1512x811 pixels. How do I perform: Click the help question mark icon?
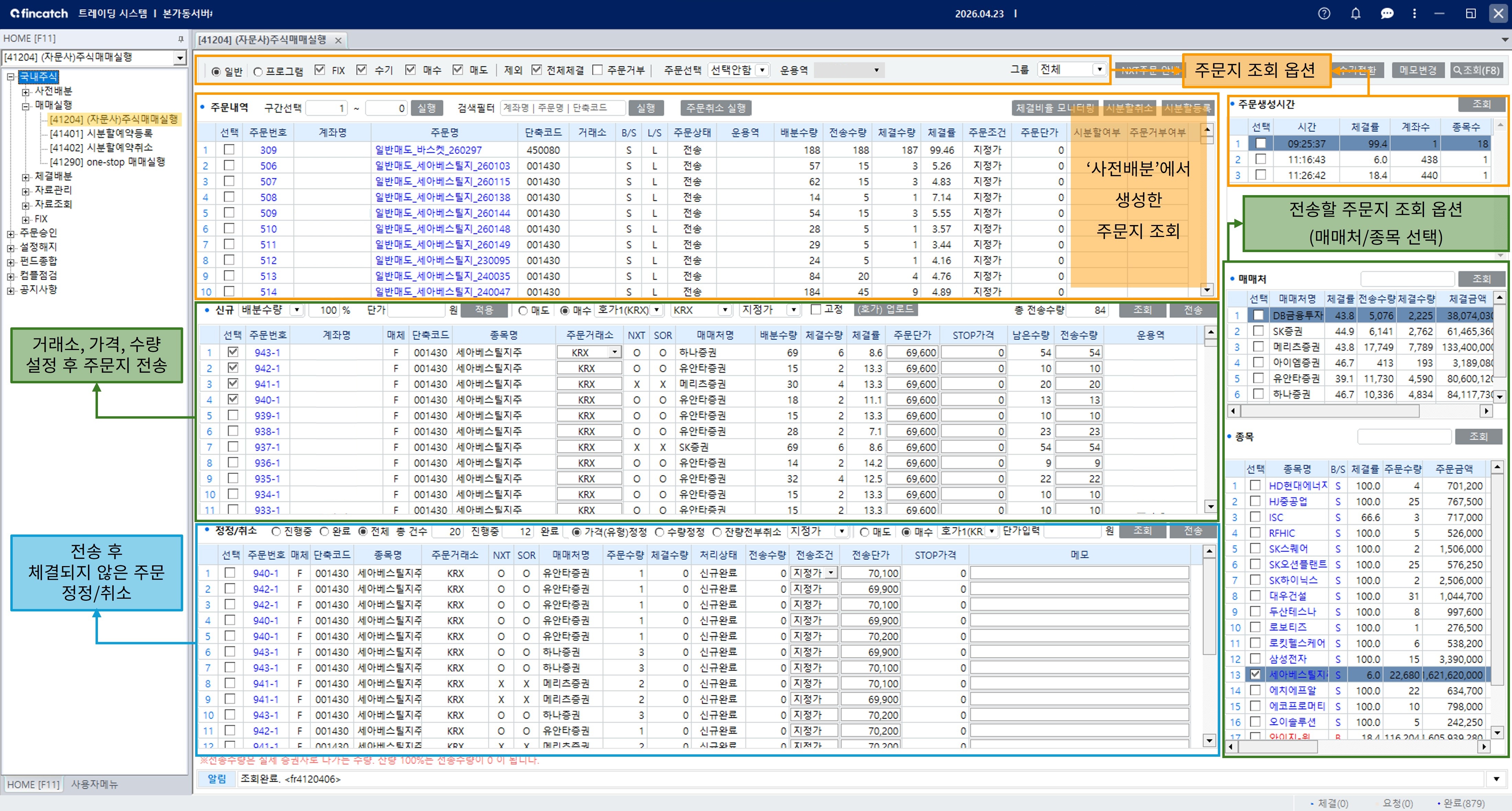(1324, 13)
